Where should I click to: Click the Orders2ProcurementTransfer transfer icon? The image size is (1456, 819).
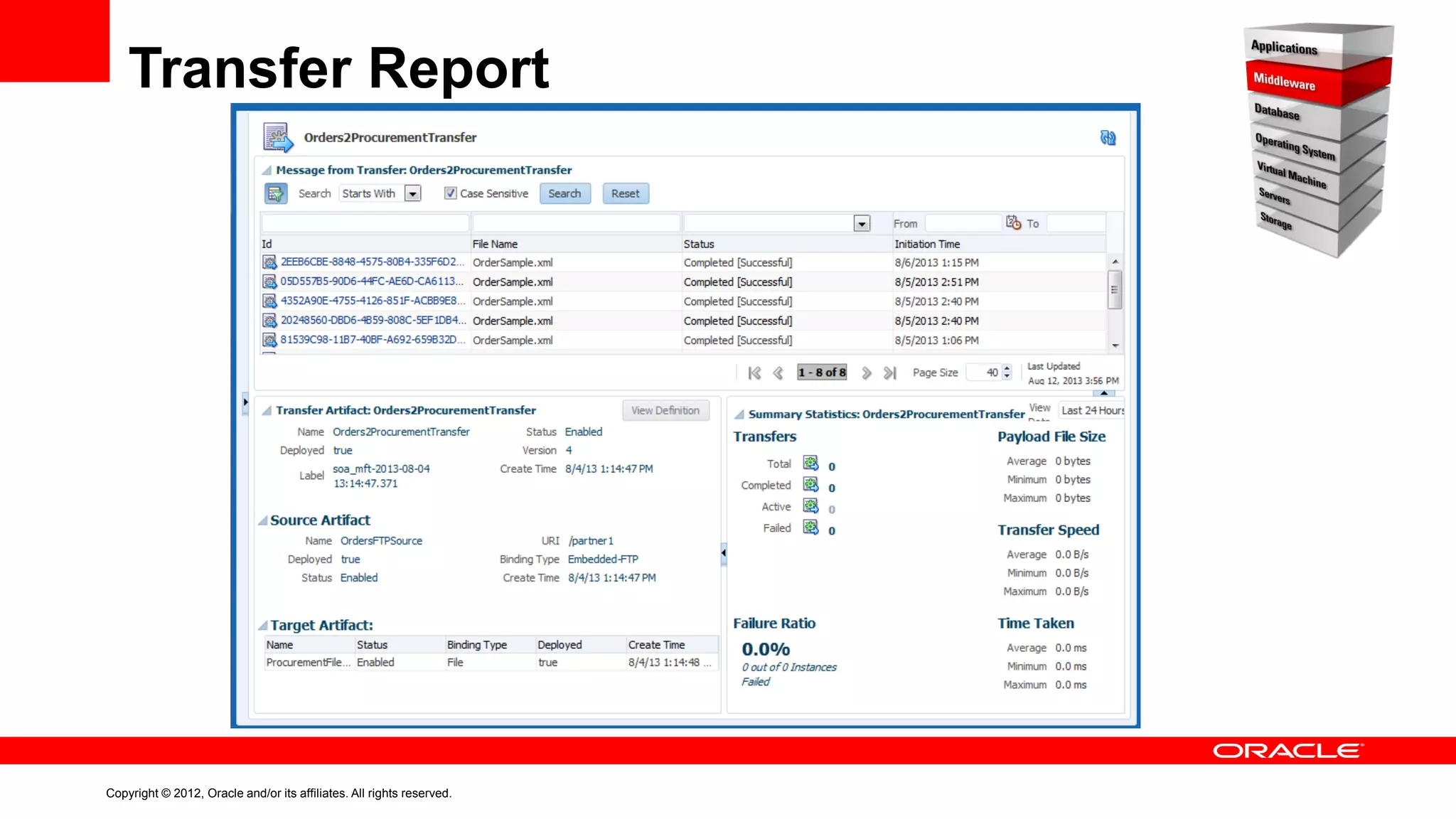pos(278,137)
